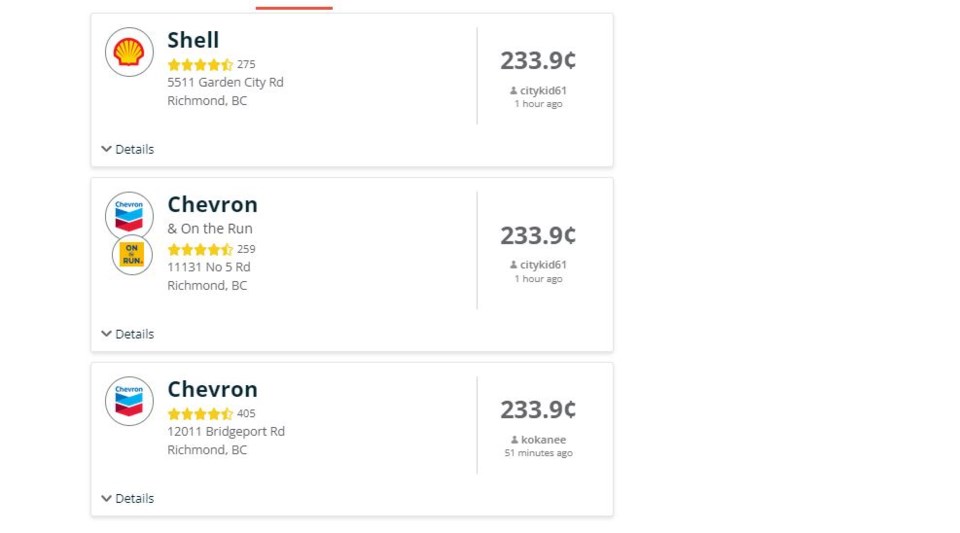Expand Details for the Shell station
The height and width of the screenshot is (533, 960).
pyautogui.click(x=127, y=149)
